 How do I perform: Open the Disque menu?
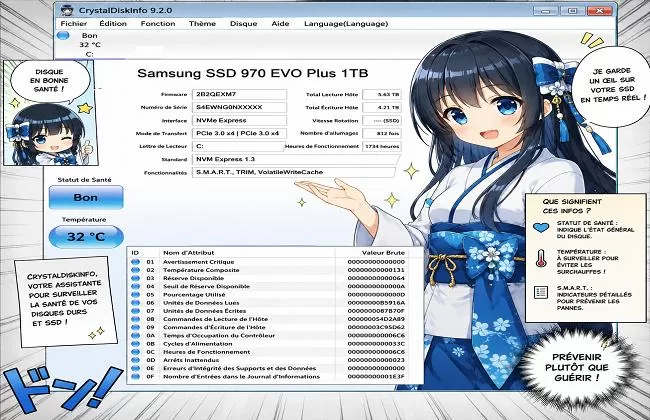pyautogui.click(x=243, y=24)
